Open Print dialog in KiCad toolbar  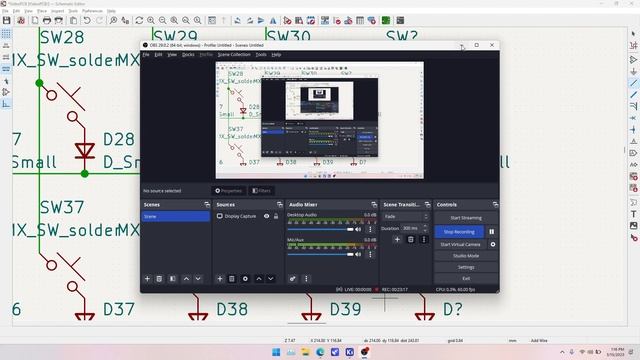(47, 20)
